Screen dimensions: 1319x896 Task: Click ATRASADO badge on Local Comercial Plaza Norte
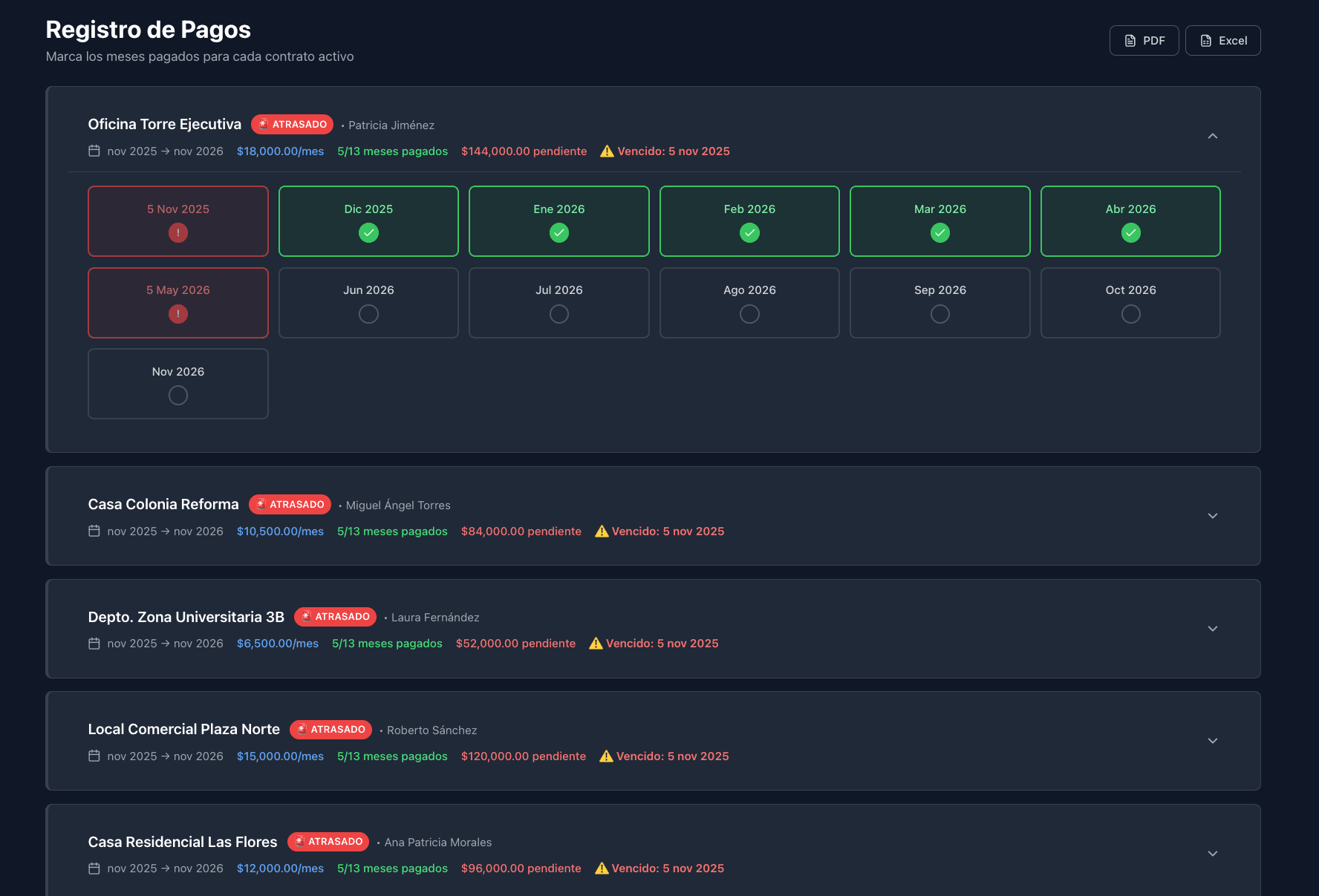330,729
